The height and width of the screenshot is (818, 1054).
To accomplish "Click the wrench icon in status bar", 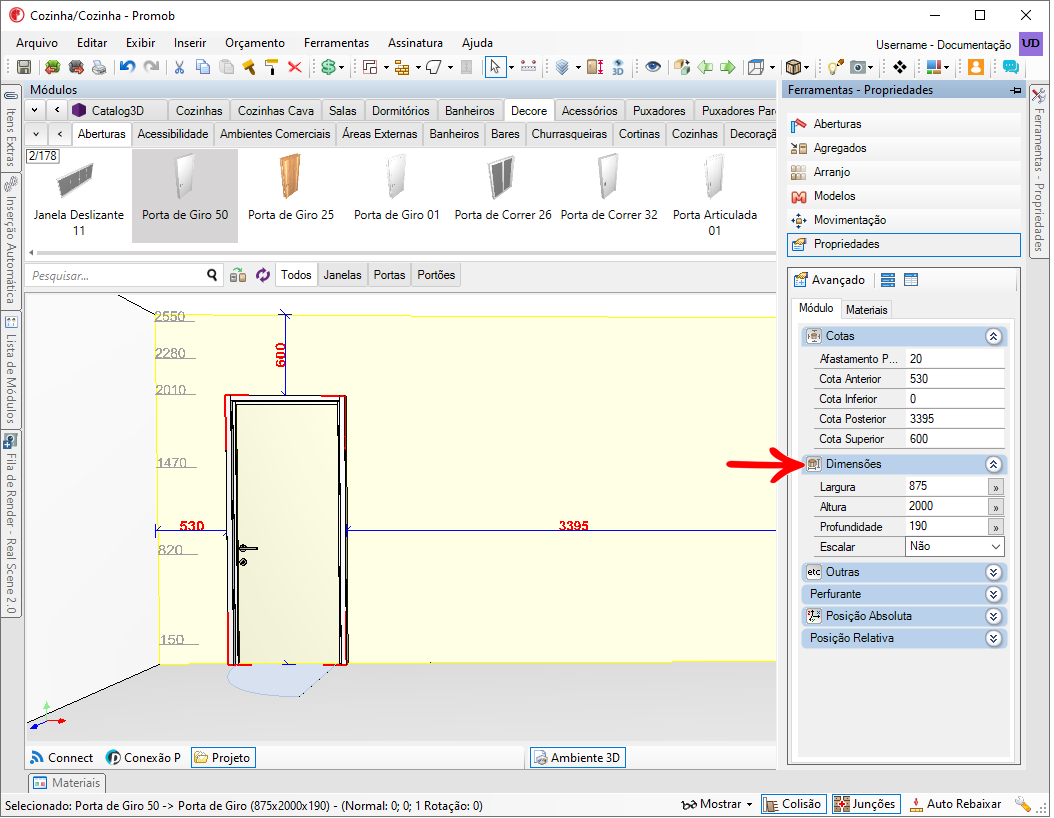I will tap(1024, 805).
